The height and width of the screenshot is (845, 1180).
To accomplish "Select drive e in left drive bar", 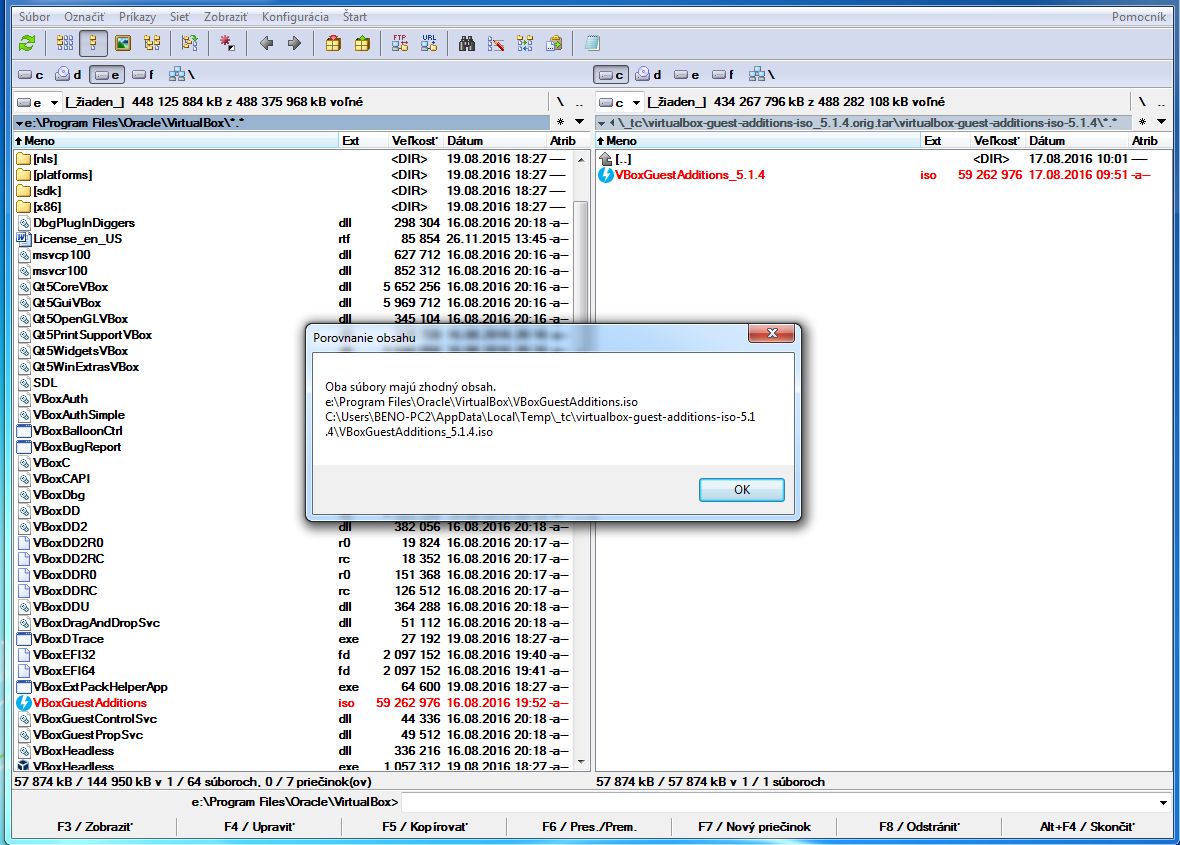I will tap(106, 74).
